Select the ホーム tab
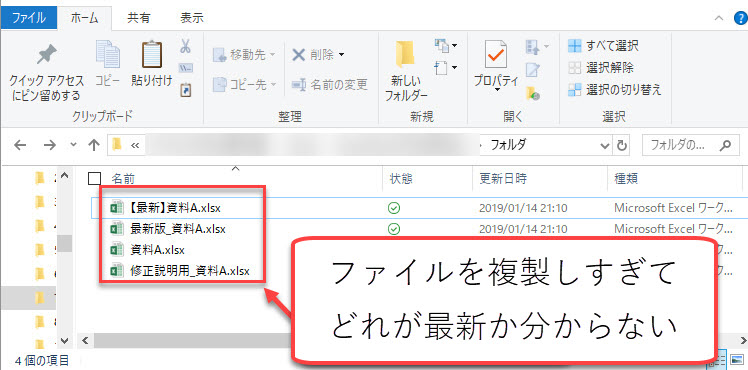748x370 pixels. 84,19
